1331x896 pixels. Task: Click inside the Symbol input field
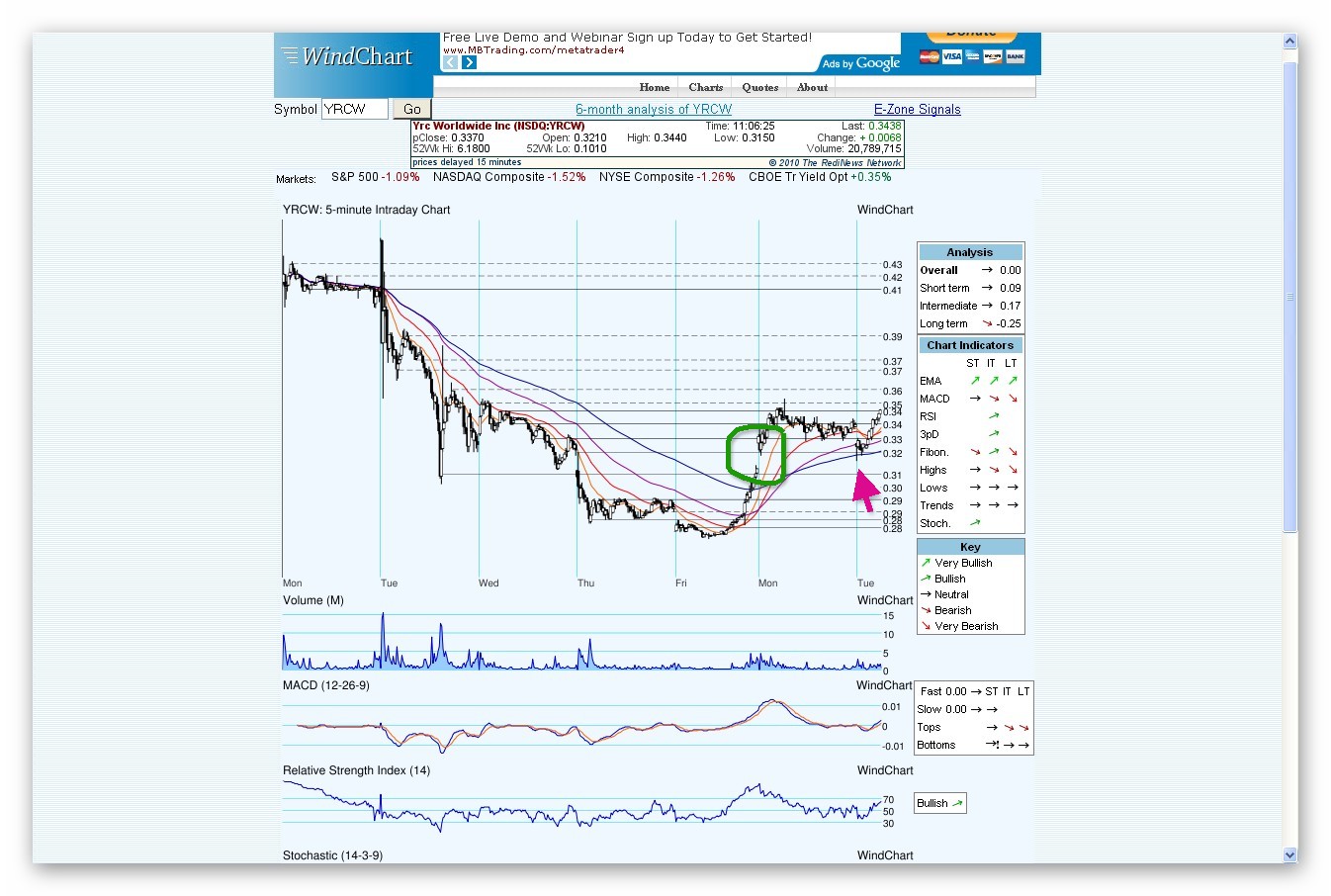[x=354, y=109]
